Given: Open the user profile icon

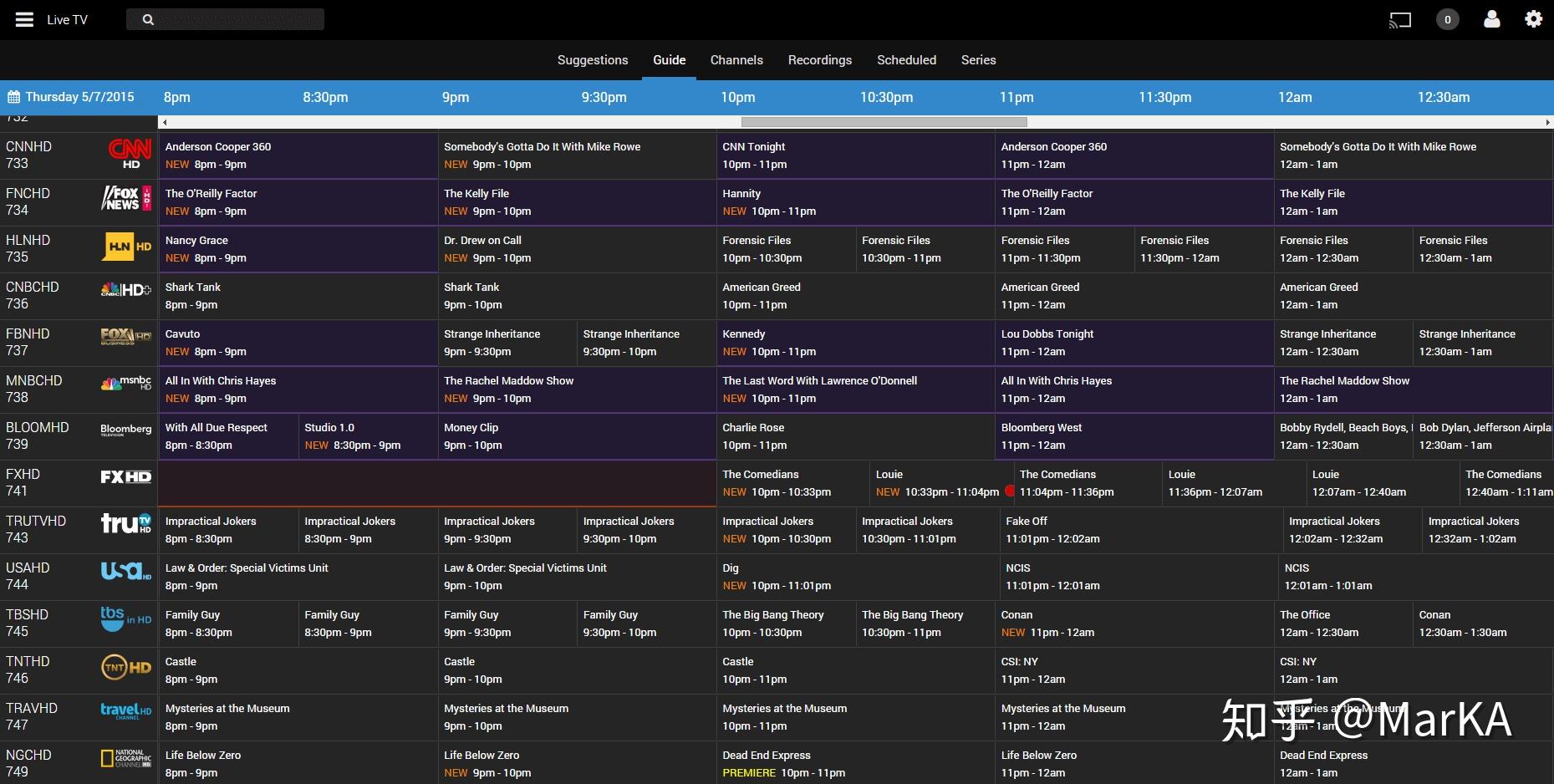Looking at the screenshot, I should pos(1491,18).
